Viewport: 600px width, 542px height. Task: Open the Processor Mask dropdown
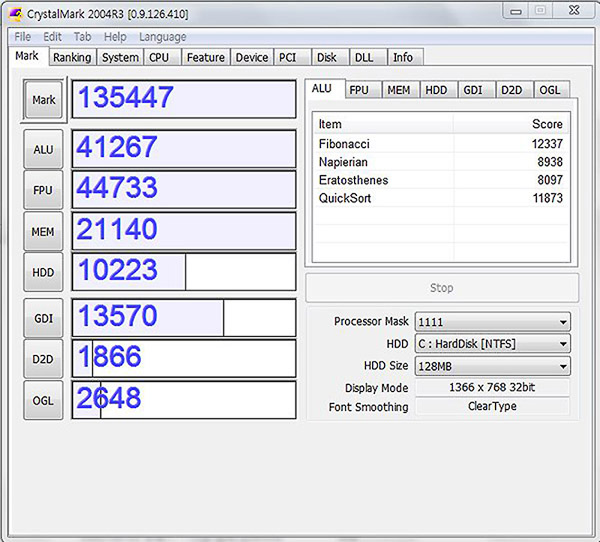tap(493, 322)
